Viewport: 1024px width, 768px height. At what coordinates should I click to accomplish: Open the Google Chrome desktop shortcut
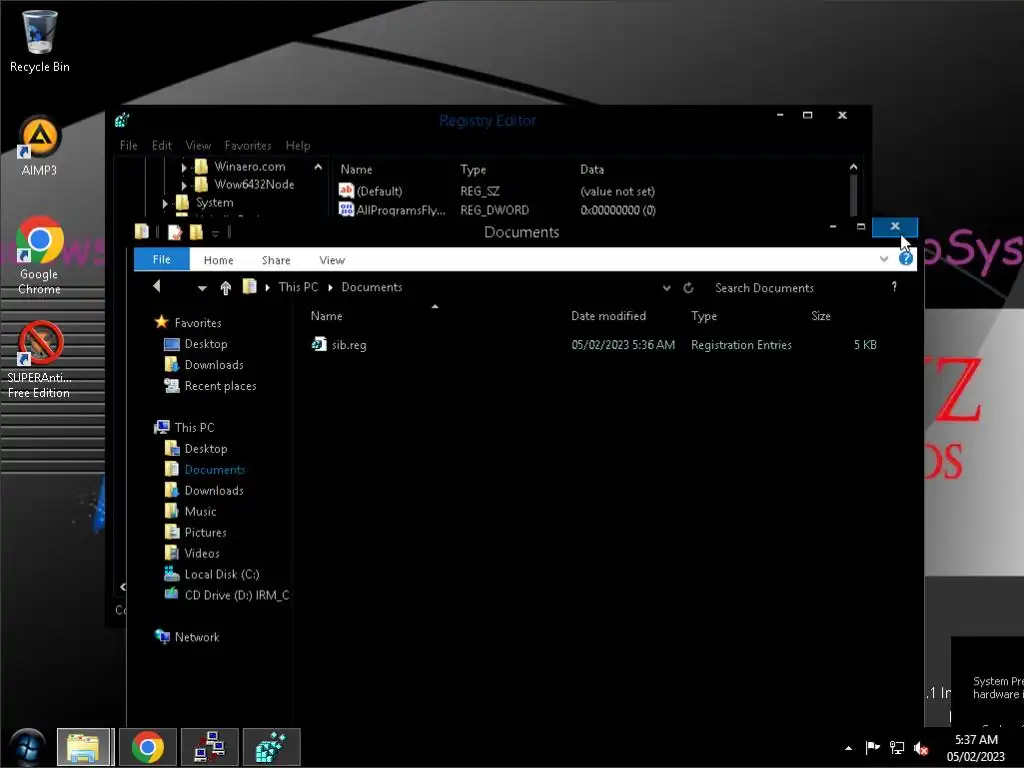tap(39, 255)
